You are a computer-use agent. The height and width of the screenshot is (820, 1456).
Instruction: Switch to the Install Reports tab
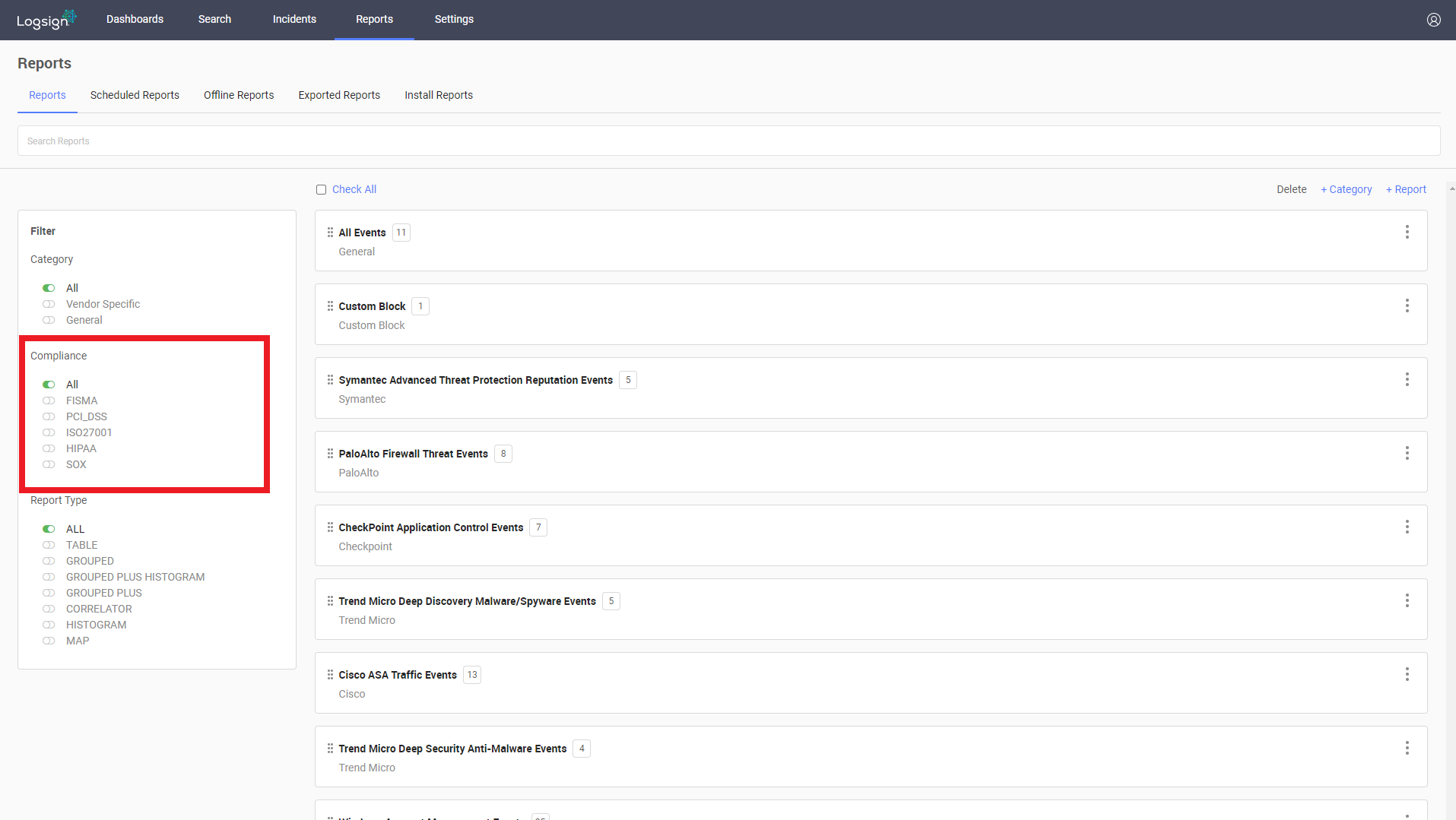point(439,95)
